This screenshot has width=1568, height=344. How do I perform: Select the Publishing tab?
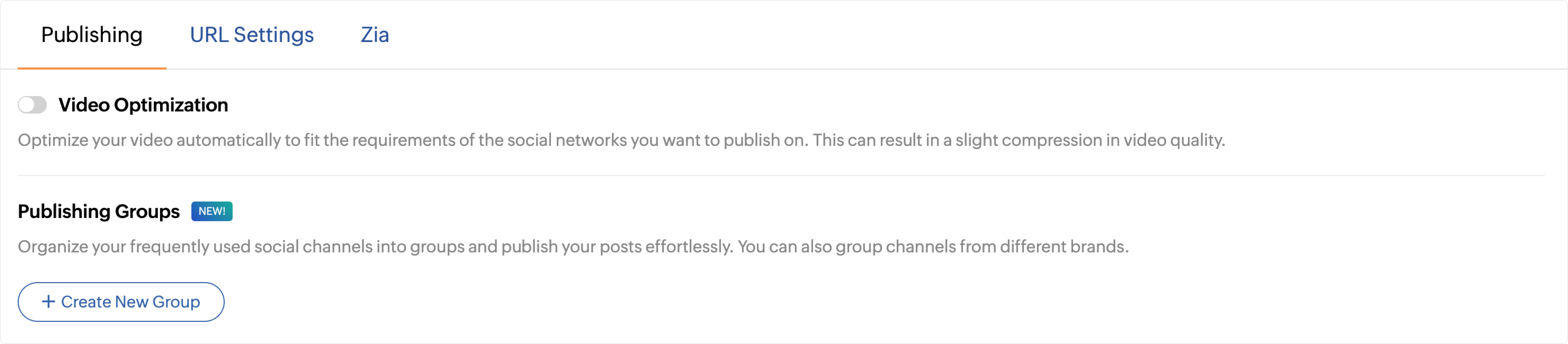coord(92,35)
